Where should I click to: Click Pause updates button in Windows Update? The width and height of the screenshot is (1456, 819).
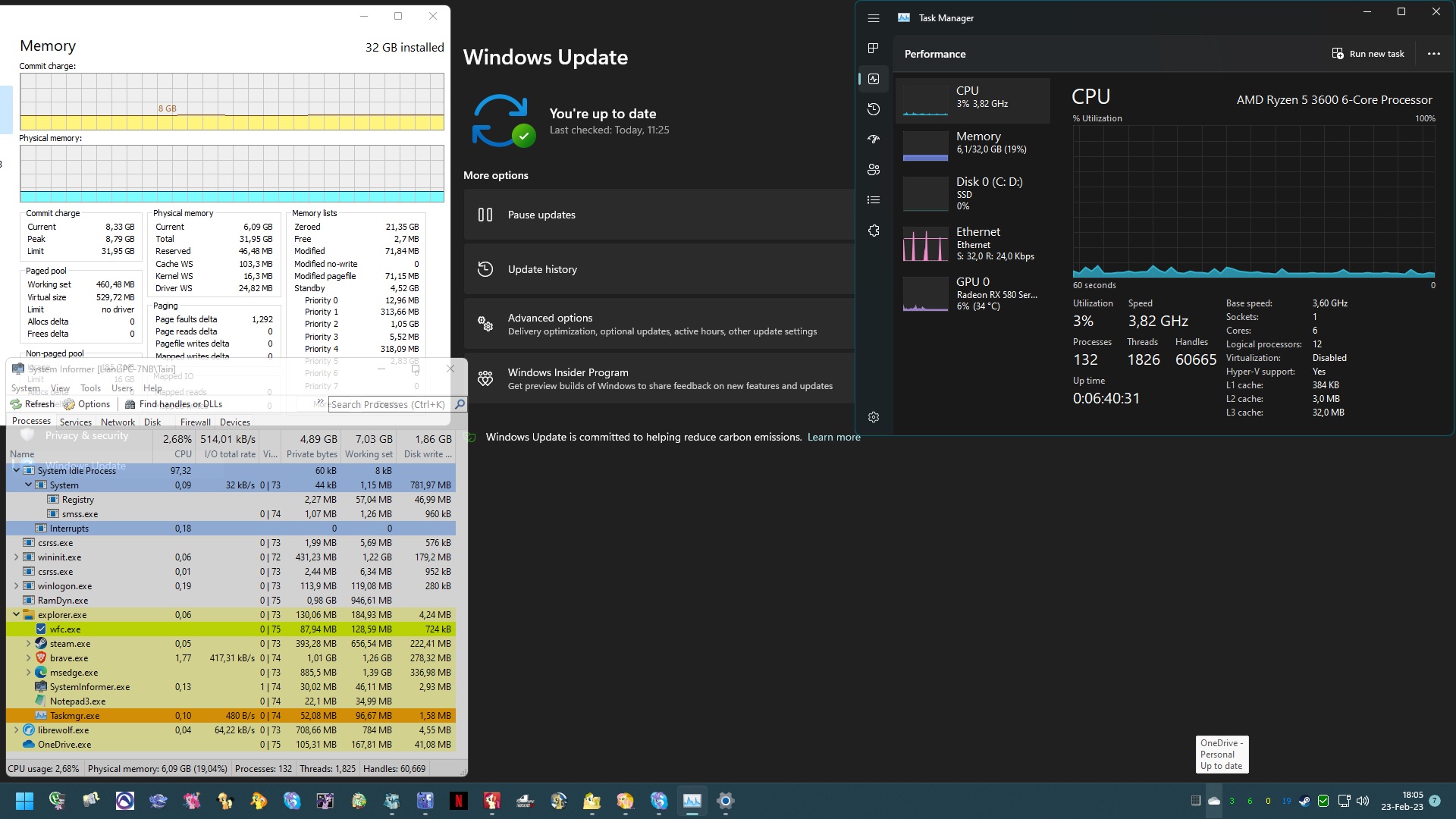[541, 214]
